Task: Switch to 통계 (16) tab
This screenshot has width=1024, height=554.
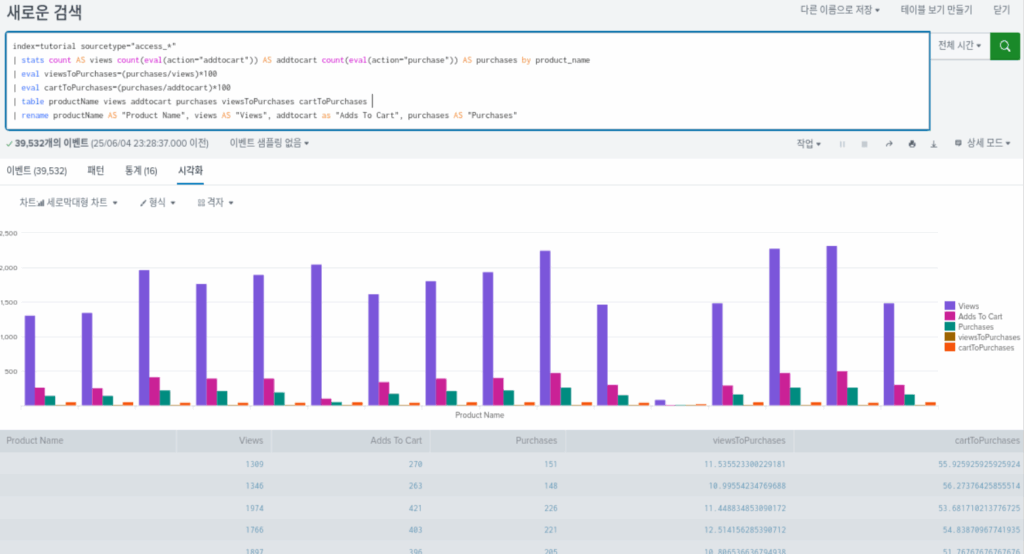Action: (141, 171)
